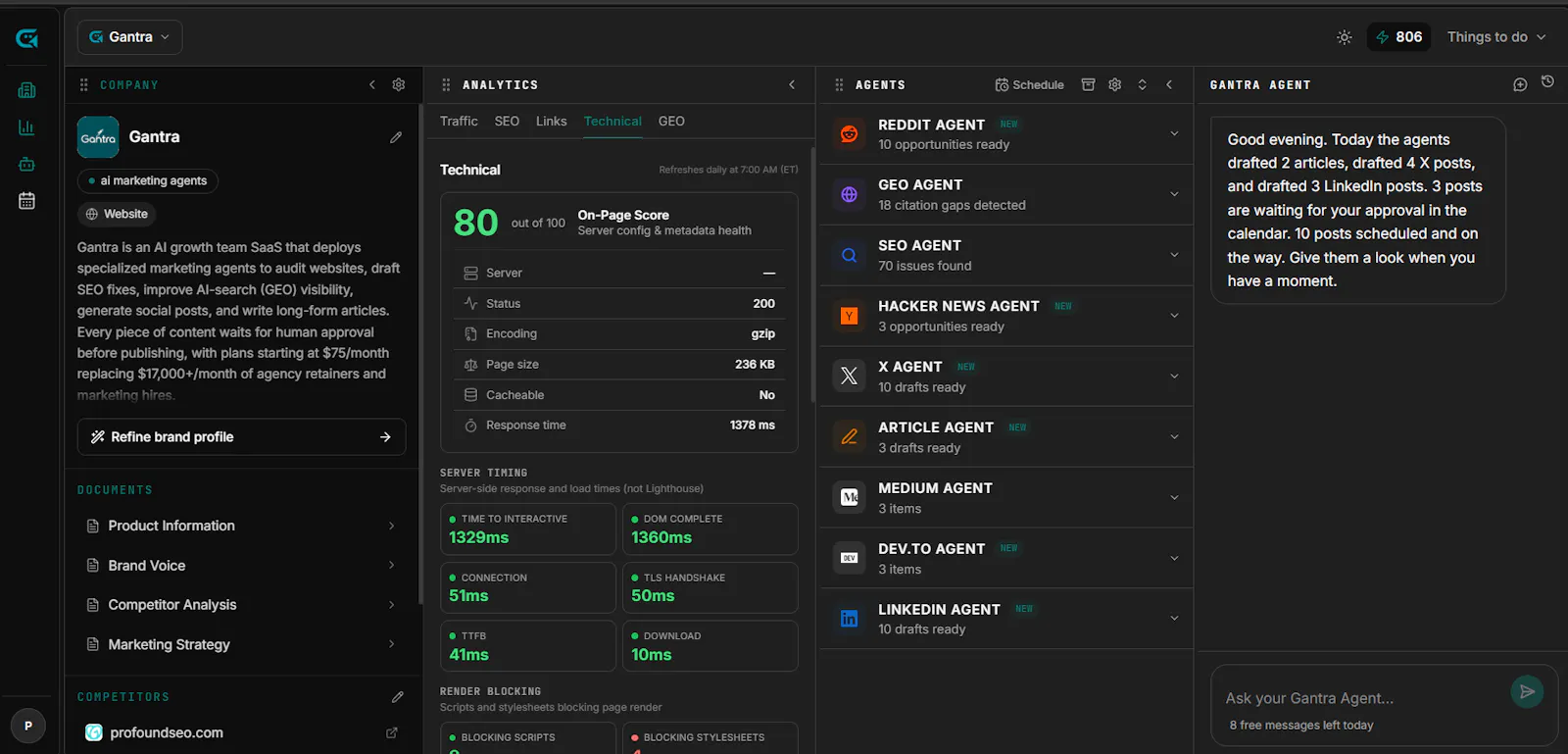Click the 806 credits badge

pyautogui.click(x=1398, y=37)
